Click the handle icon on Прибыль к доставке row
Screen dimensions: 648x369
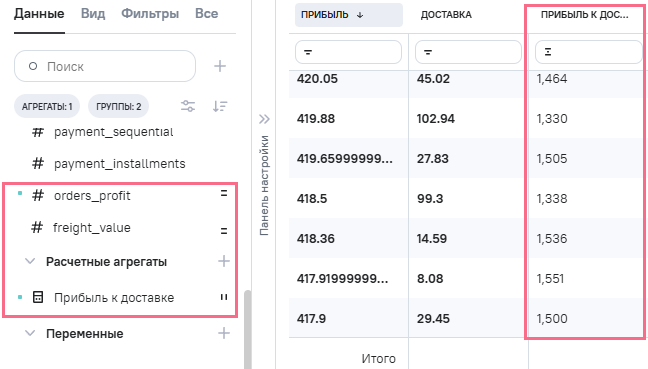tap(224, 297)
